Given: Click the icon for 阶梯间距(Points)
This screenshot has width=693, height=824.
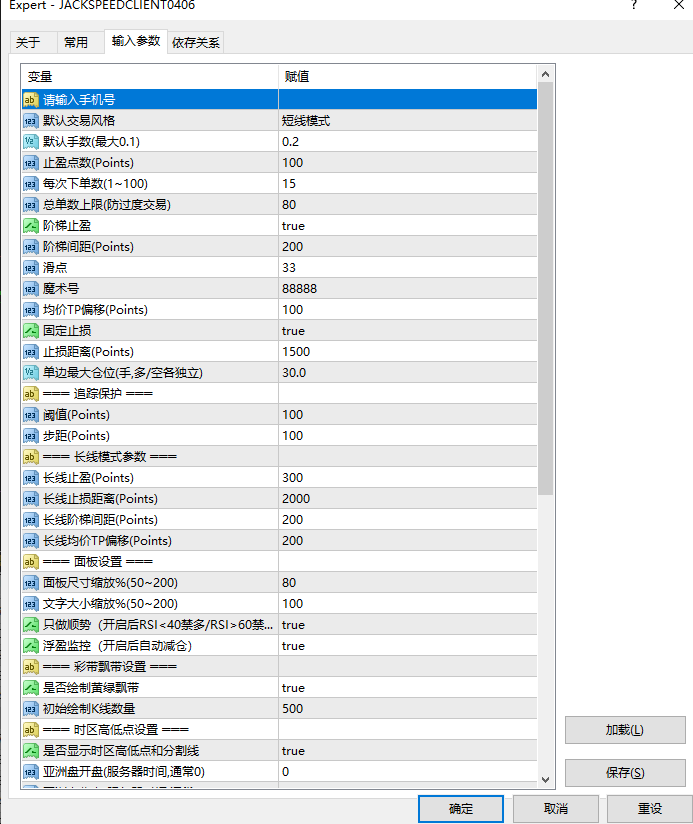Looking at the screenshot, I should [x=30, y=246].
